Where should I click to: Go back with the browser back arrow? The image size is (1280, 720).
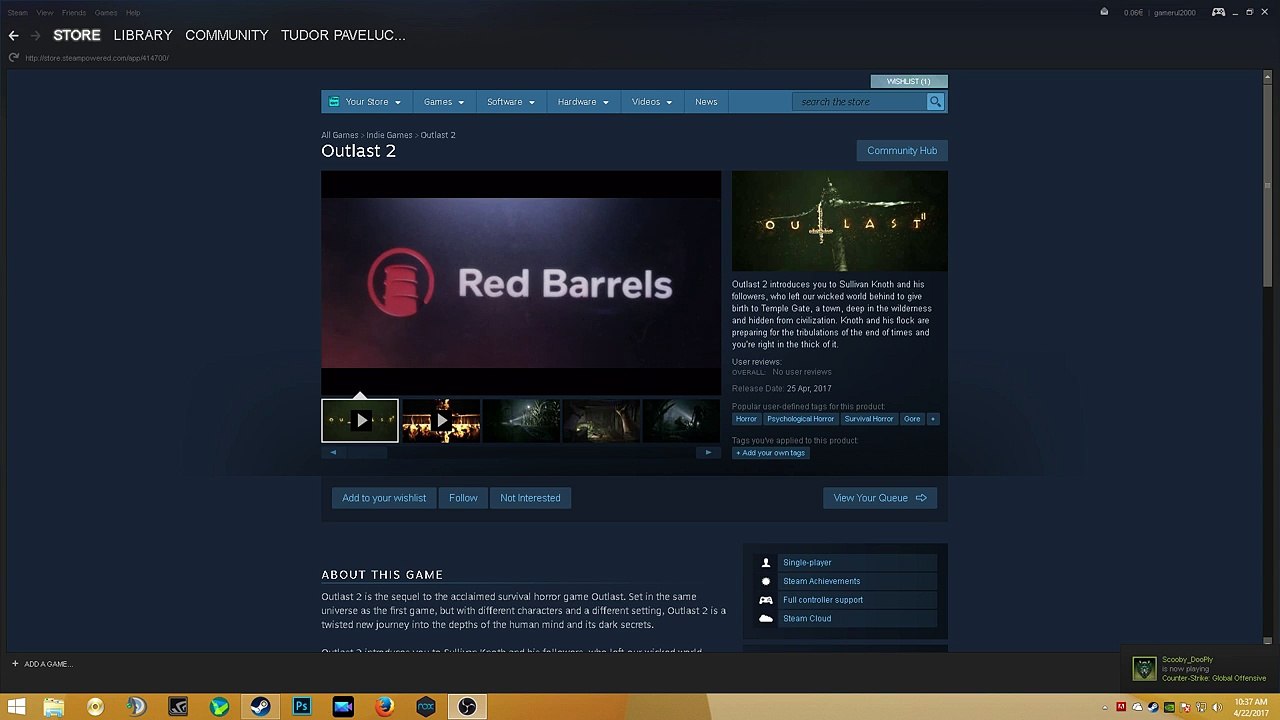pos(14,35)
